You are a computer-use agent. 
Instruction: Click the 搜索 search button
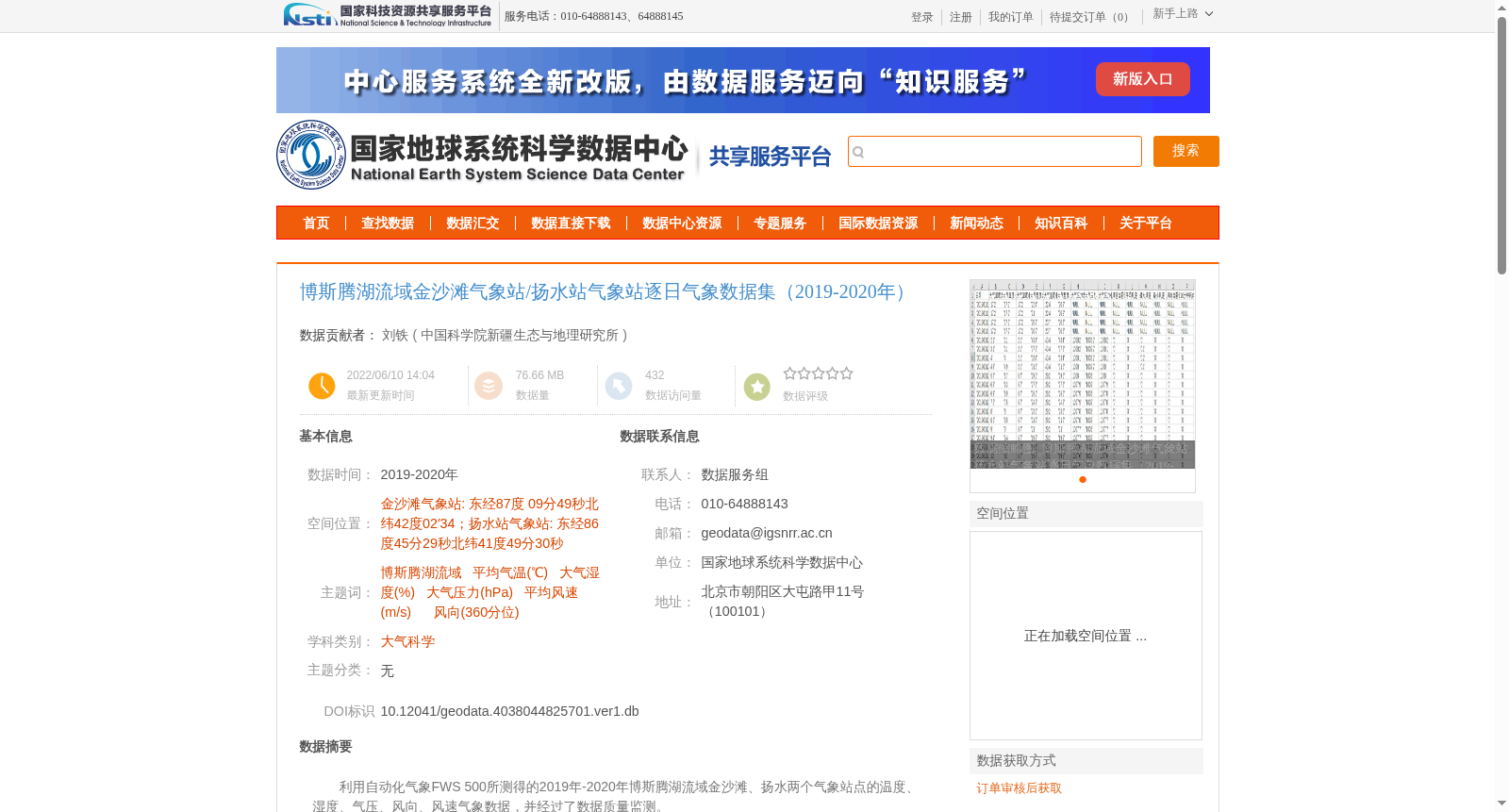[1186, 151]
